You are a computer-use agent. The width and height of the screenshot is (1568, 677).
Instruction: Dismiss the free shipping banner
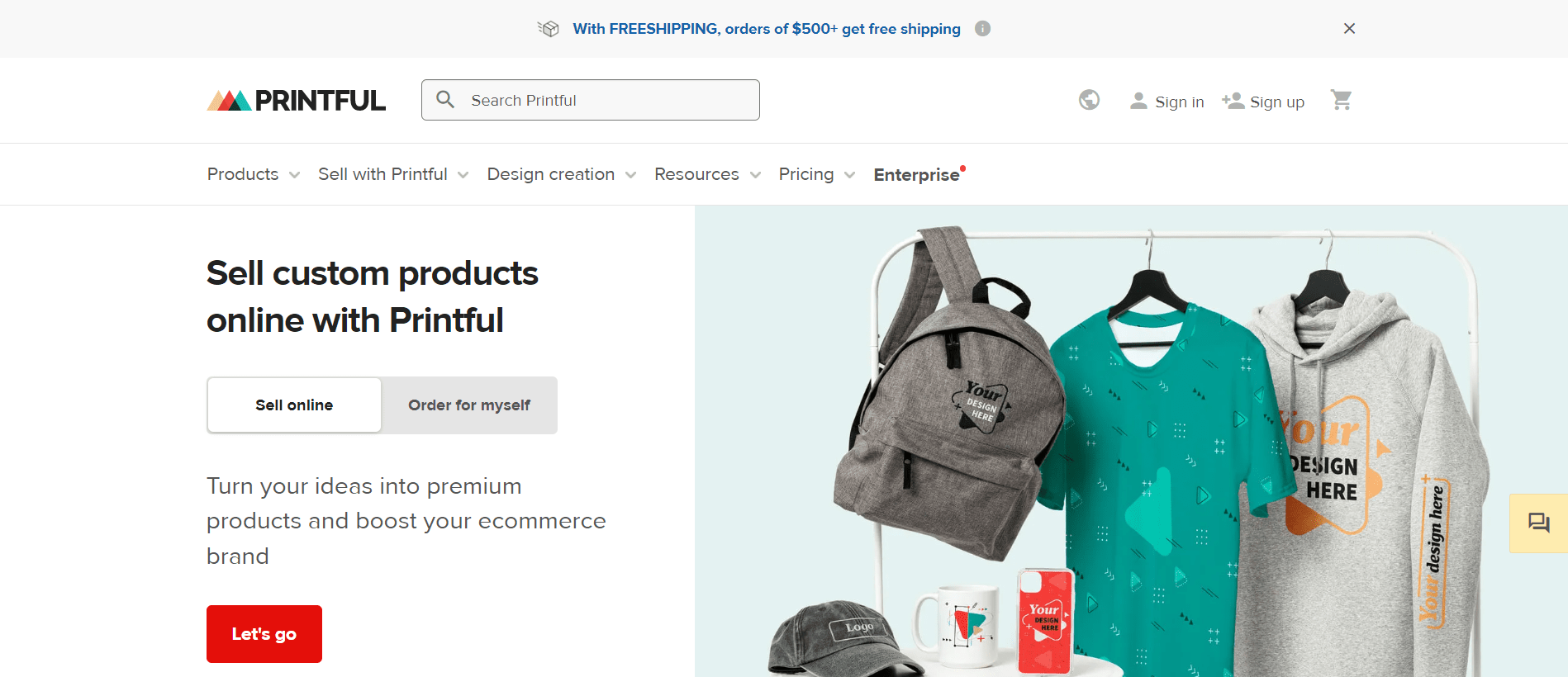pyautogui.click(x=1349, y=29)
